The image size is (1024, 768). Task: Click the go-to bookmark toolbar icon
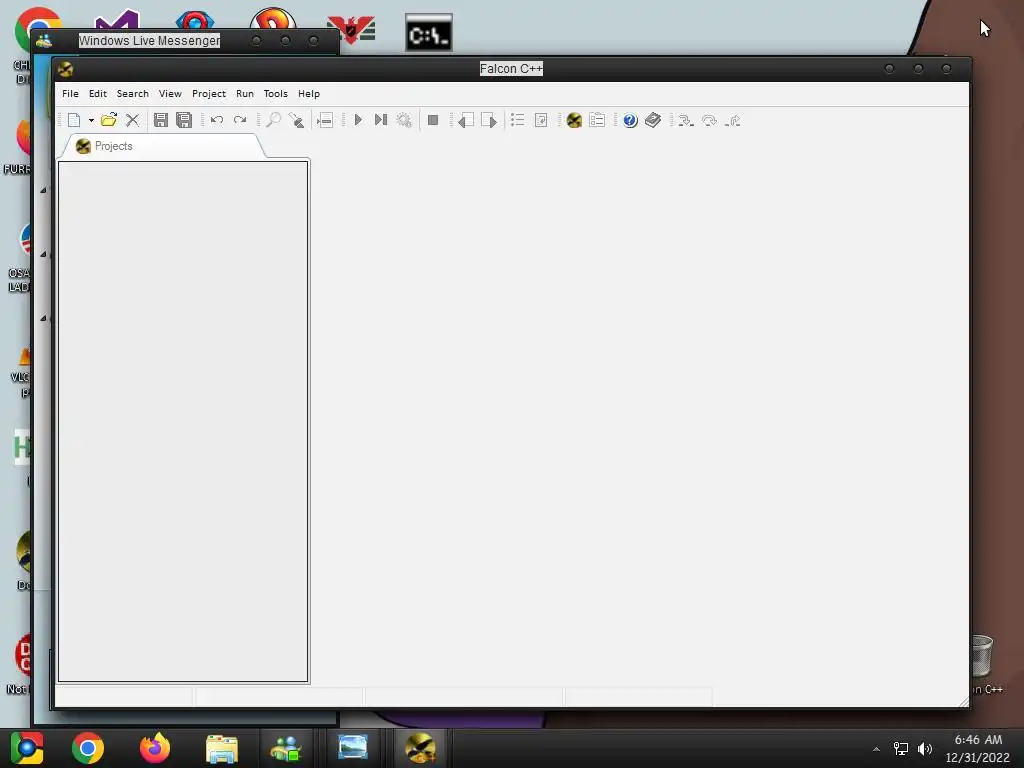coord(541,120)
